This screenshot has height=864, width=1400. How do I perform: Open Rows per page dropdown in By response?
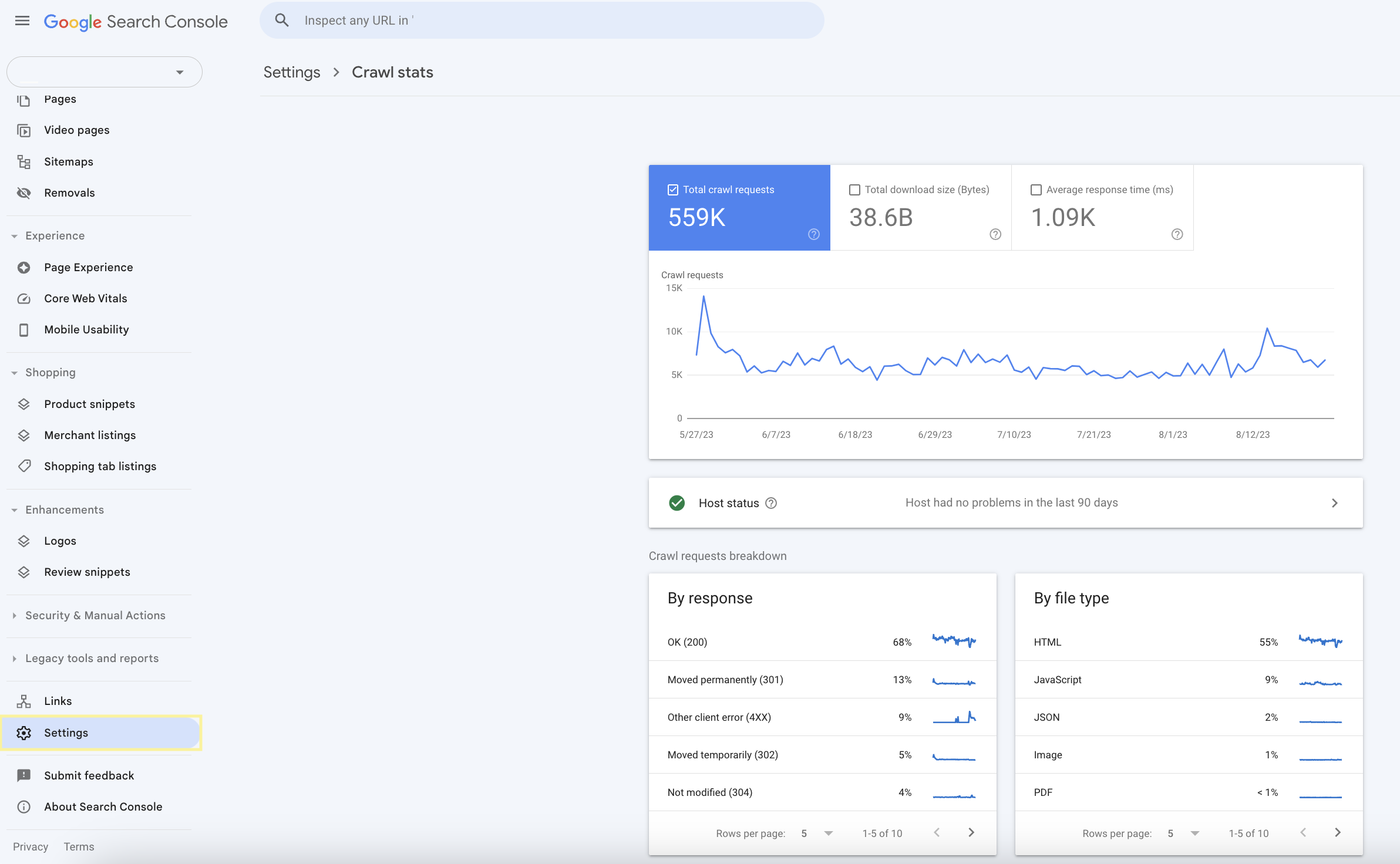coord(817,833)
